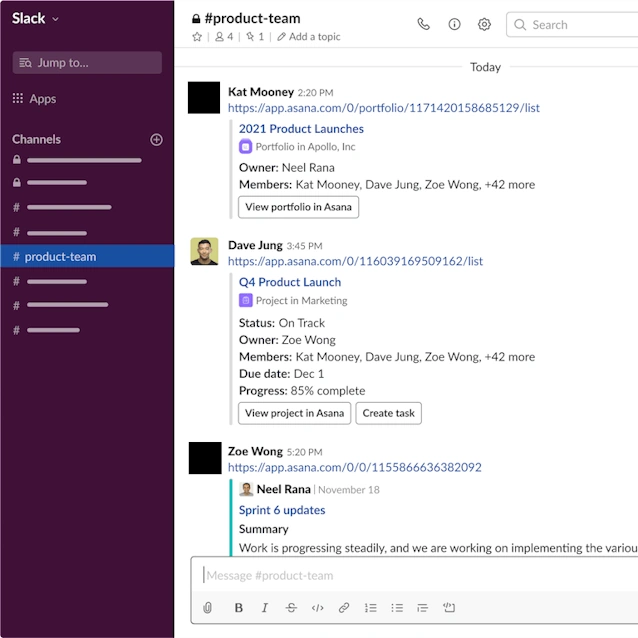The height and width of the screenshot is (638, 638).
Task: Add a channel with the plus icon
Action: point(156,140)
